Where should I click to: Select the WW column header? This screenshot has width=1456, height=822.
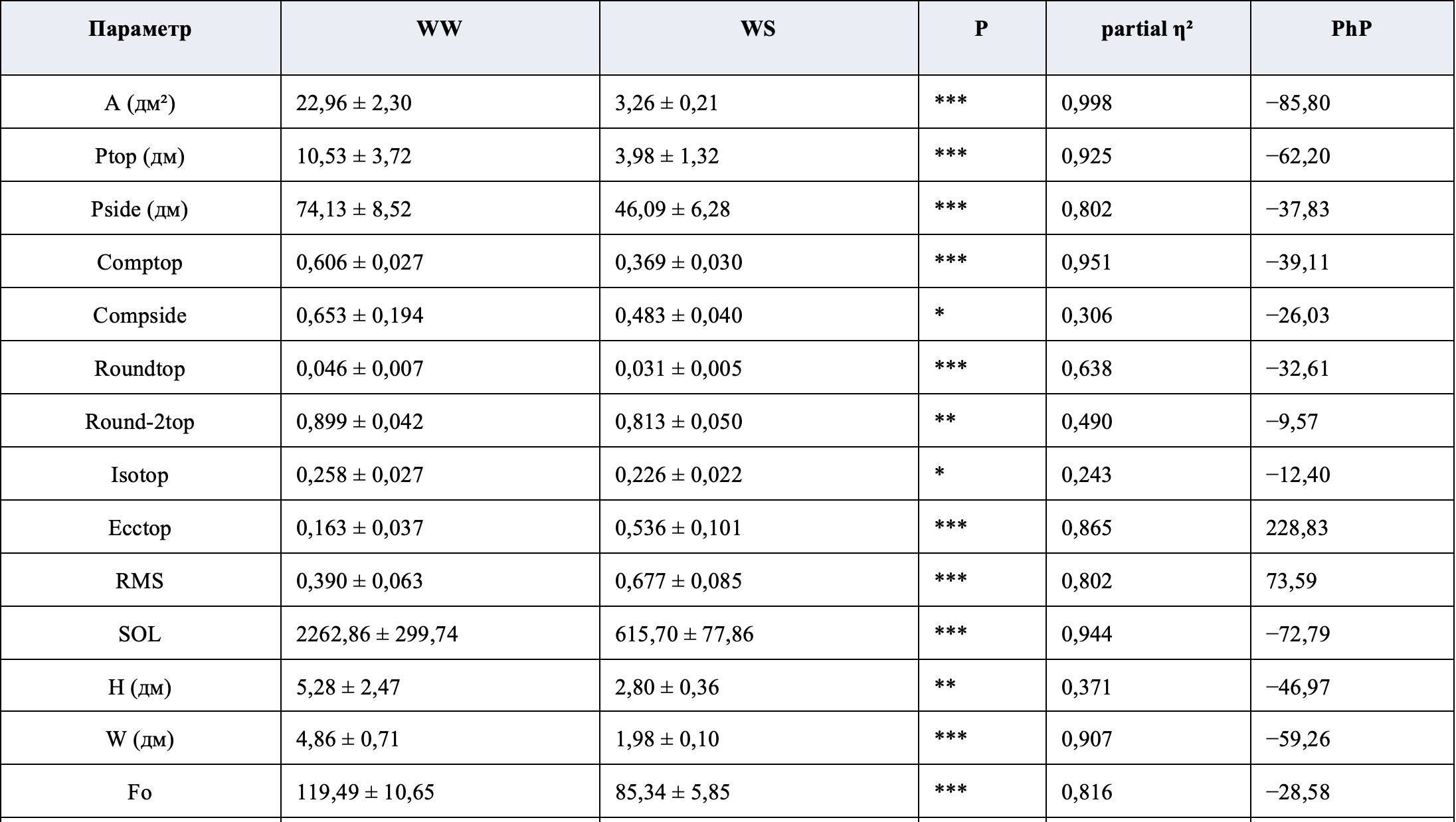tap(440, 29)
